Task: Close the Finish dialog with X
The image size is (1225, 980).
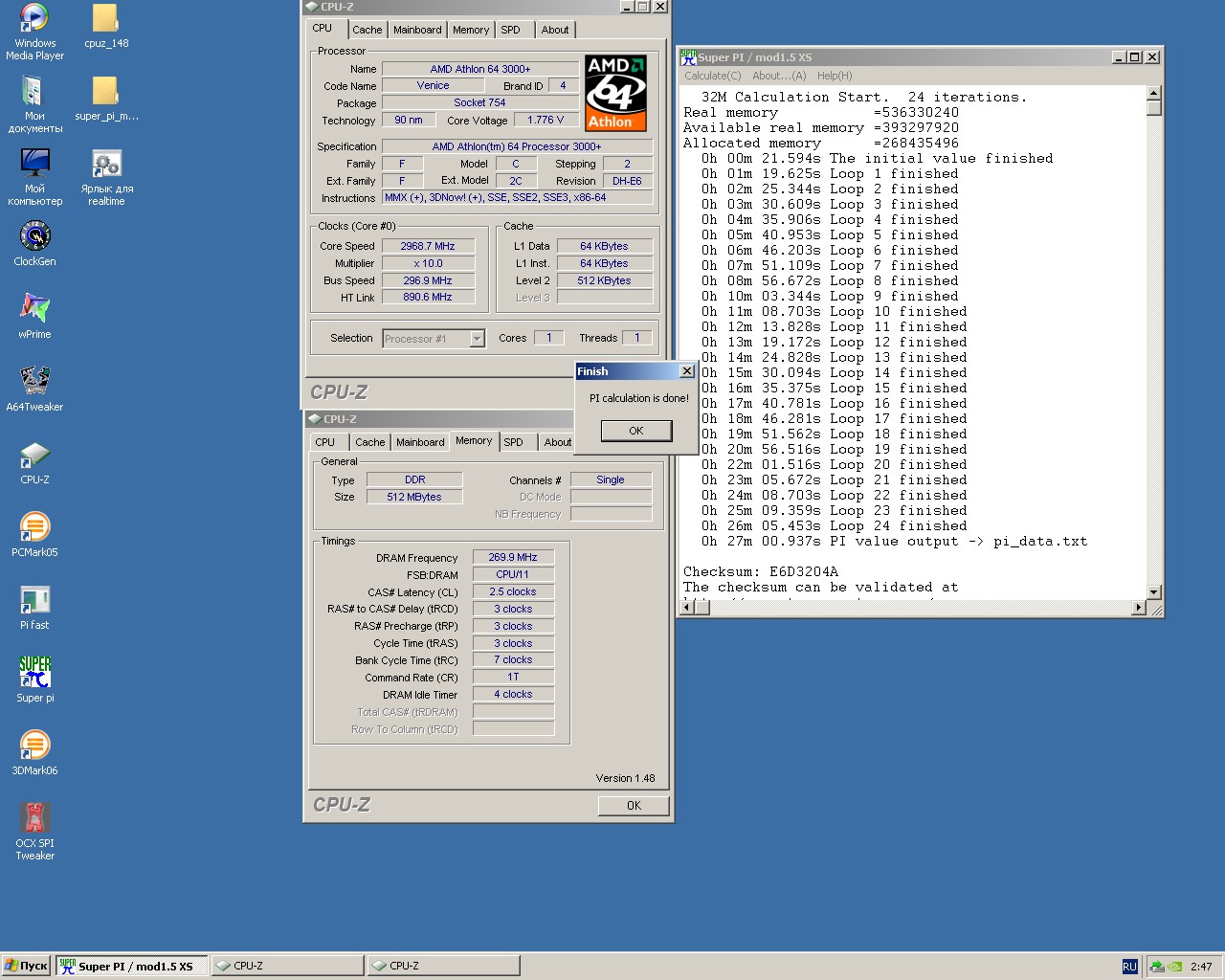Action: 686,370
